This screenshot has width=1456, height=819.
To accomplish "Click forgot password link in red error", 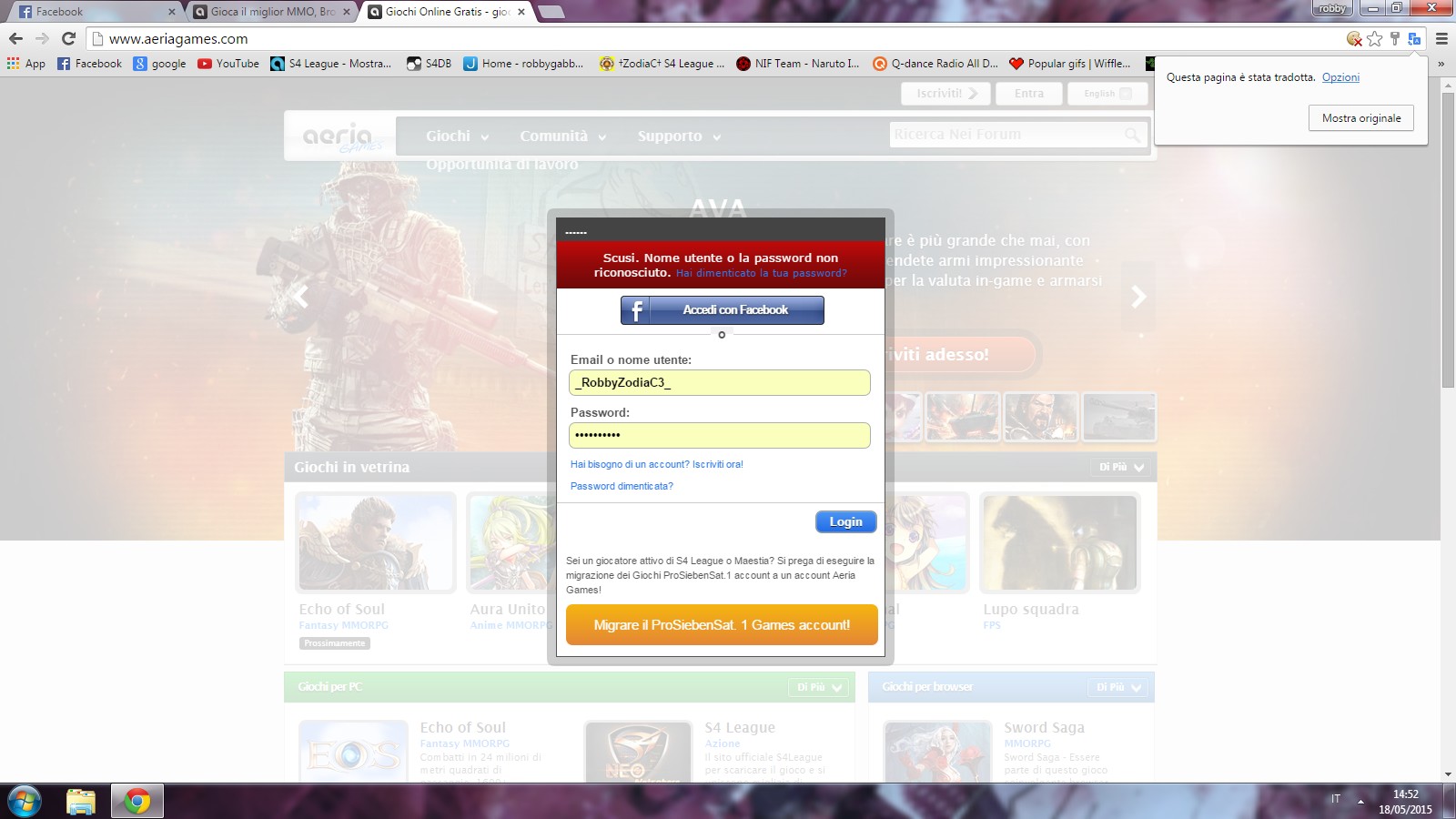I will (x=761, y=273).
